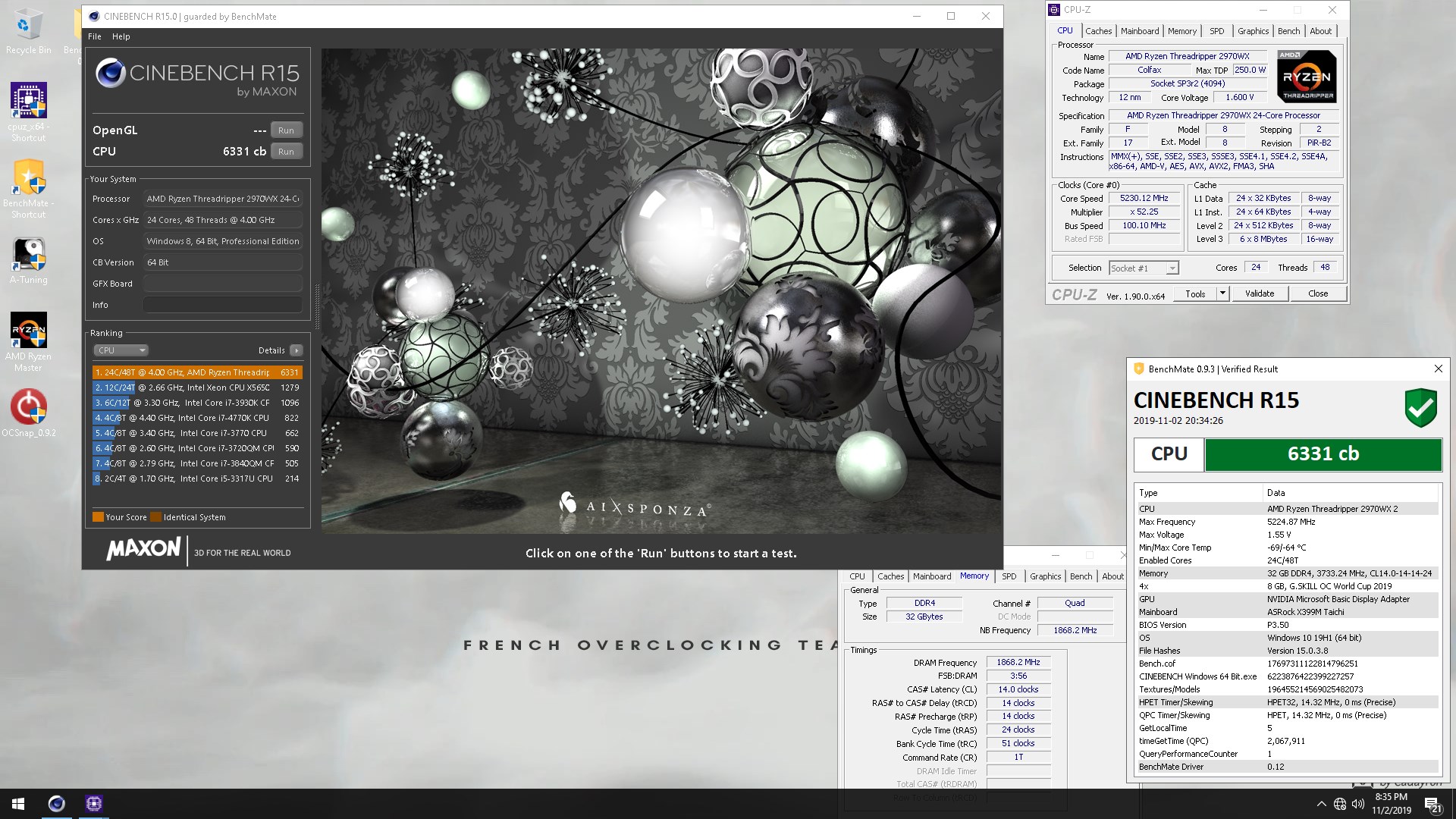Expand the Tools dropdown arrow
This screenshot has width=1456, height=819.
1222,294
